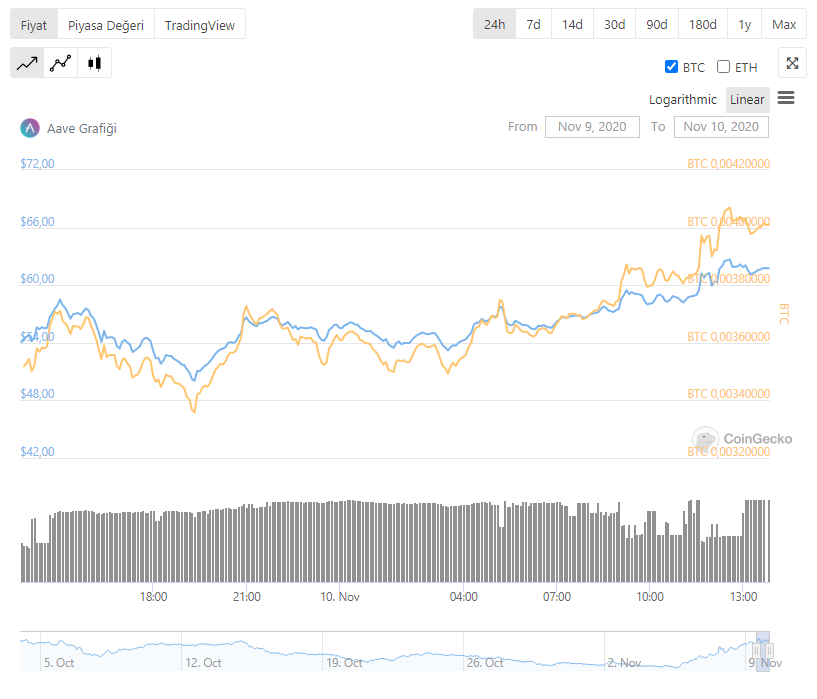Screen dimensions: 817x699
Task: Open the Piyasa Değeri tab
Action: (x=106, y=24)
